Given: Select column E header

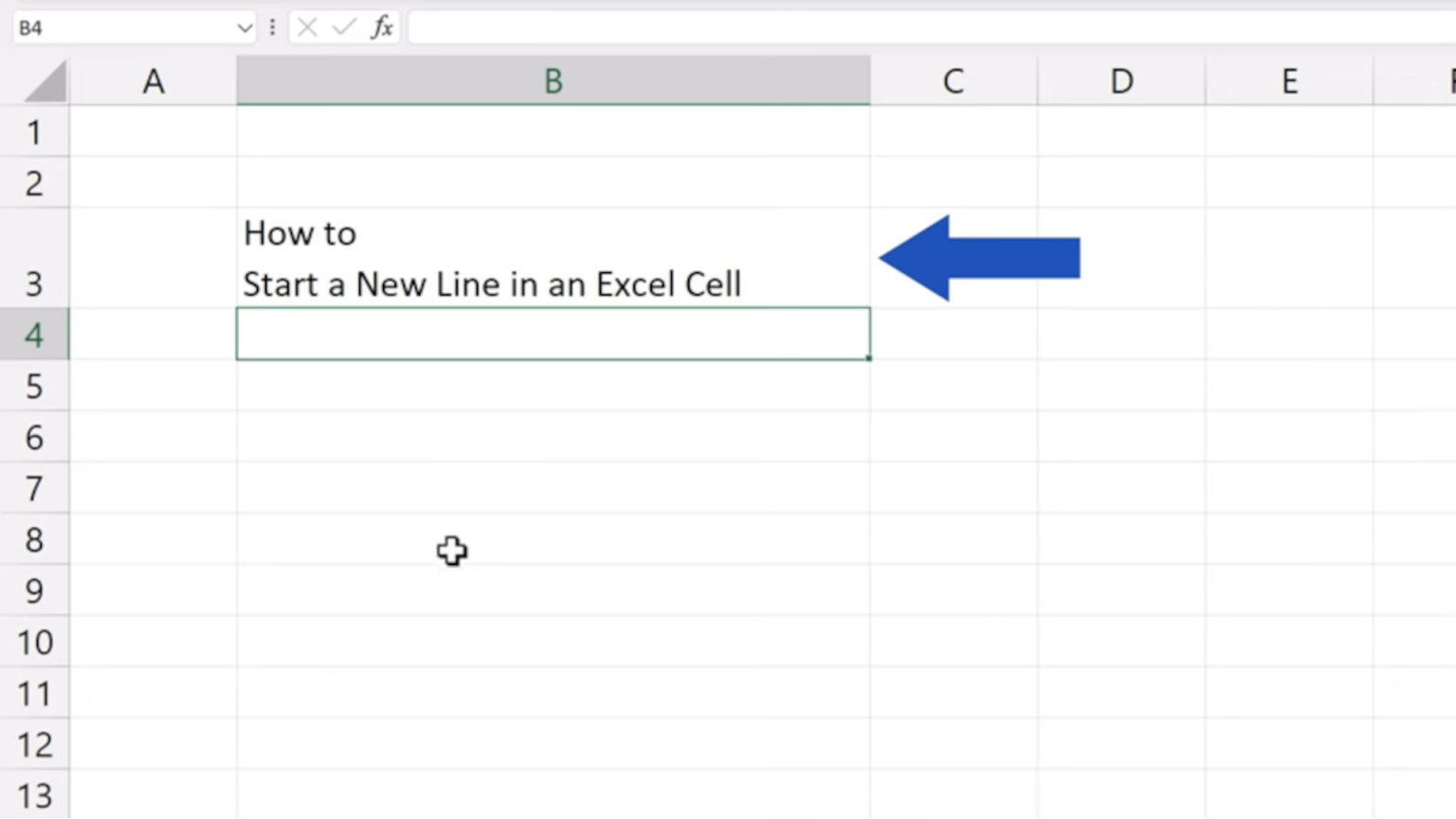Looking at the screenshot, I should (1289, 81).
